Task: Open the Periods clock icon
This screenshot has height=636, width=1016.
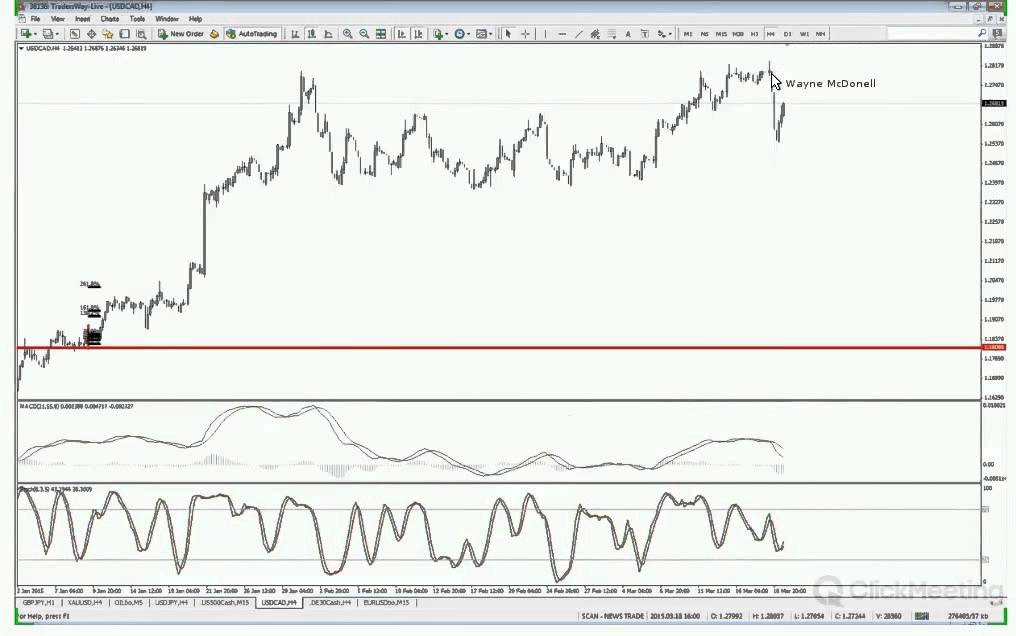Action: click(x=459, y=34)
